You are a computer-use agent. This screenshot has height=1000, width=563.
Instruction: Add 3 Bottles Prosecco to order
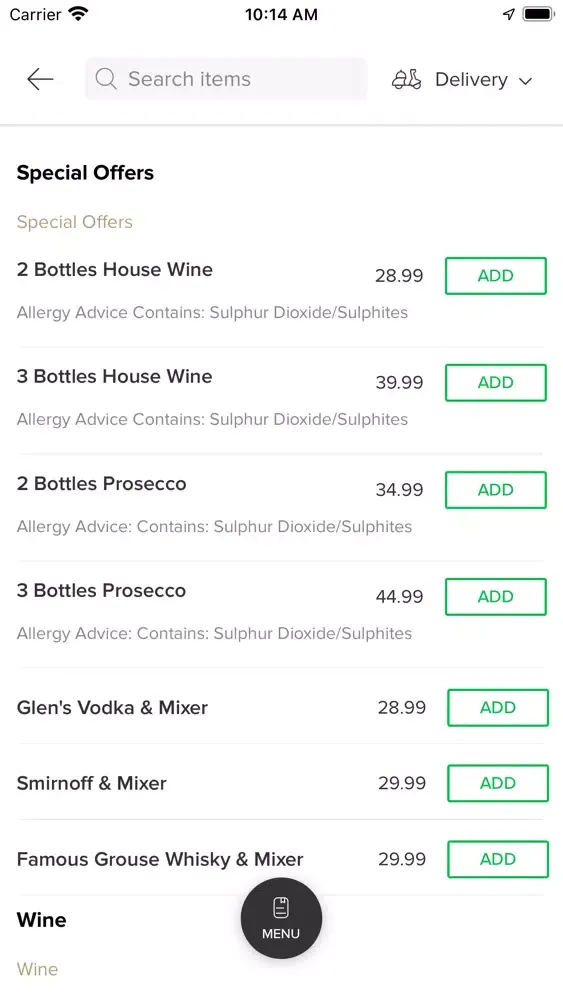pyautogui.click(x=495, y=597)
